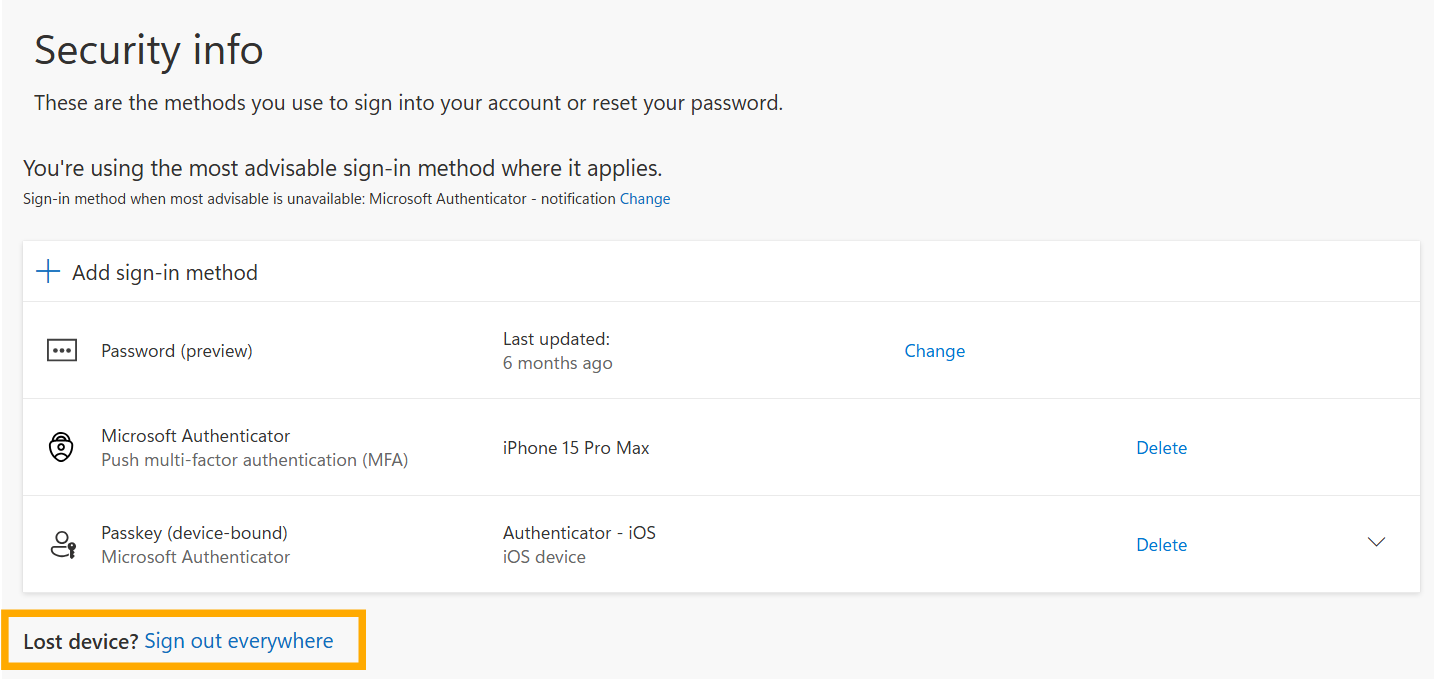Click Push multi-factor authentication (MFA) subtitle
The height and width of the screenshot is (679, 1434).
pos(255,460)
